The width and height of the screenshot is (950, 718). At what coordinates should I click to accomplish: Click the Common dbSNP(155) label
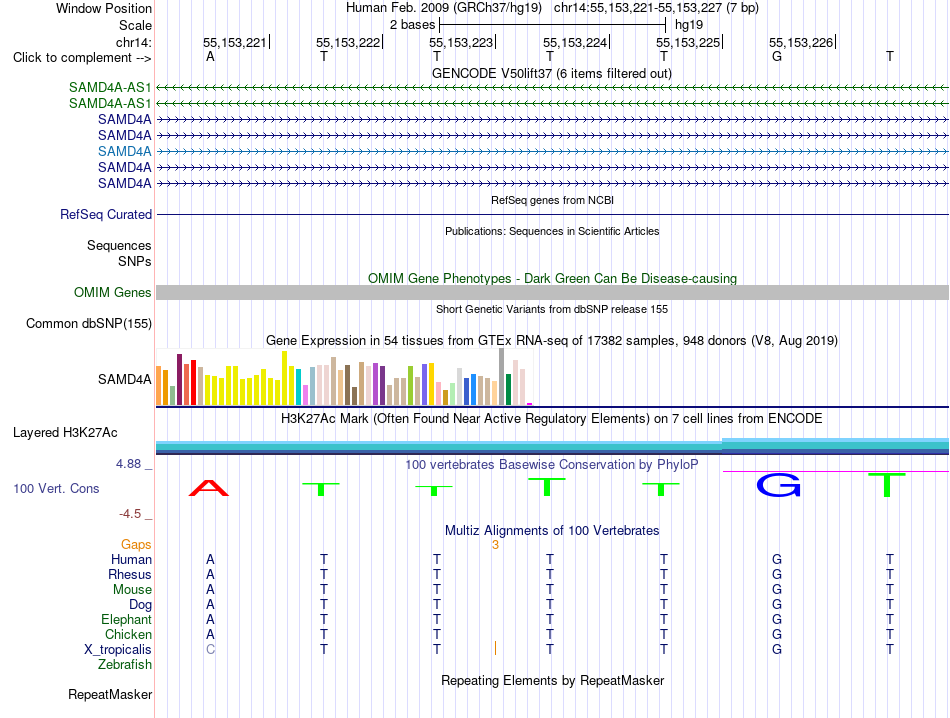(x=89, y=324)
